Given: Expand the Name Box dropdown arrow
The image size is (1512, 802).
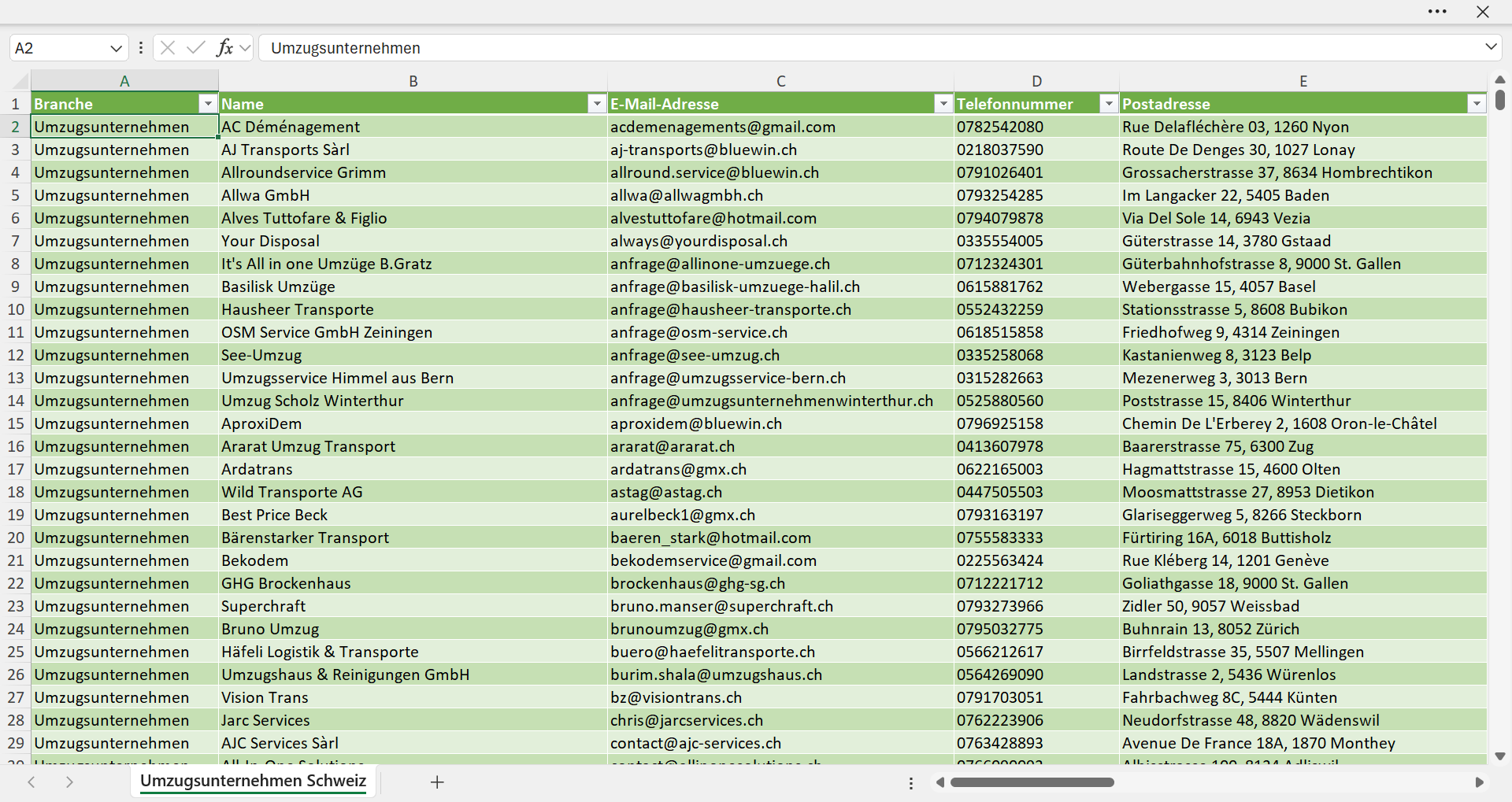Looking at the screenshot, I should pyautogui.click(x=116, y=48).
